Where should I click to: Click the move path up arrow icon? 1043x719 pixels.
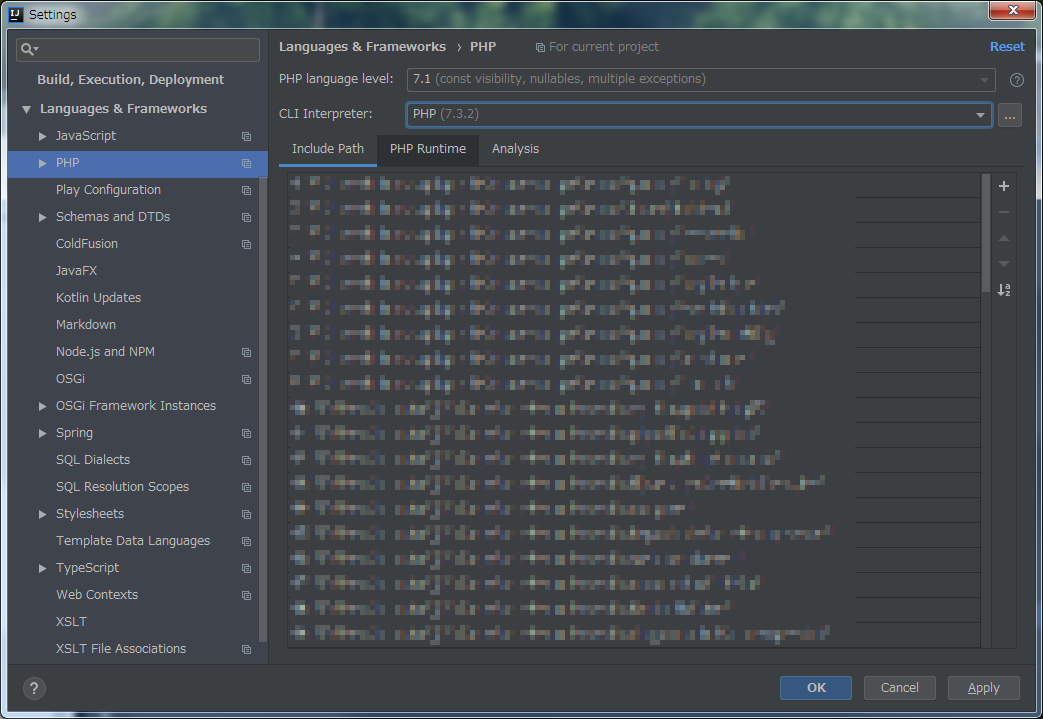pyautogui.click(x=1004, y=238)
